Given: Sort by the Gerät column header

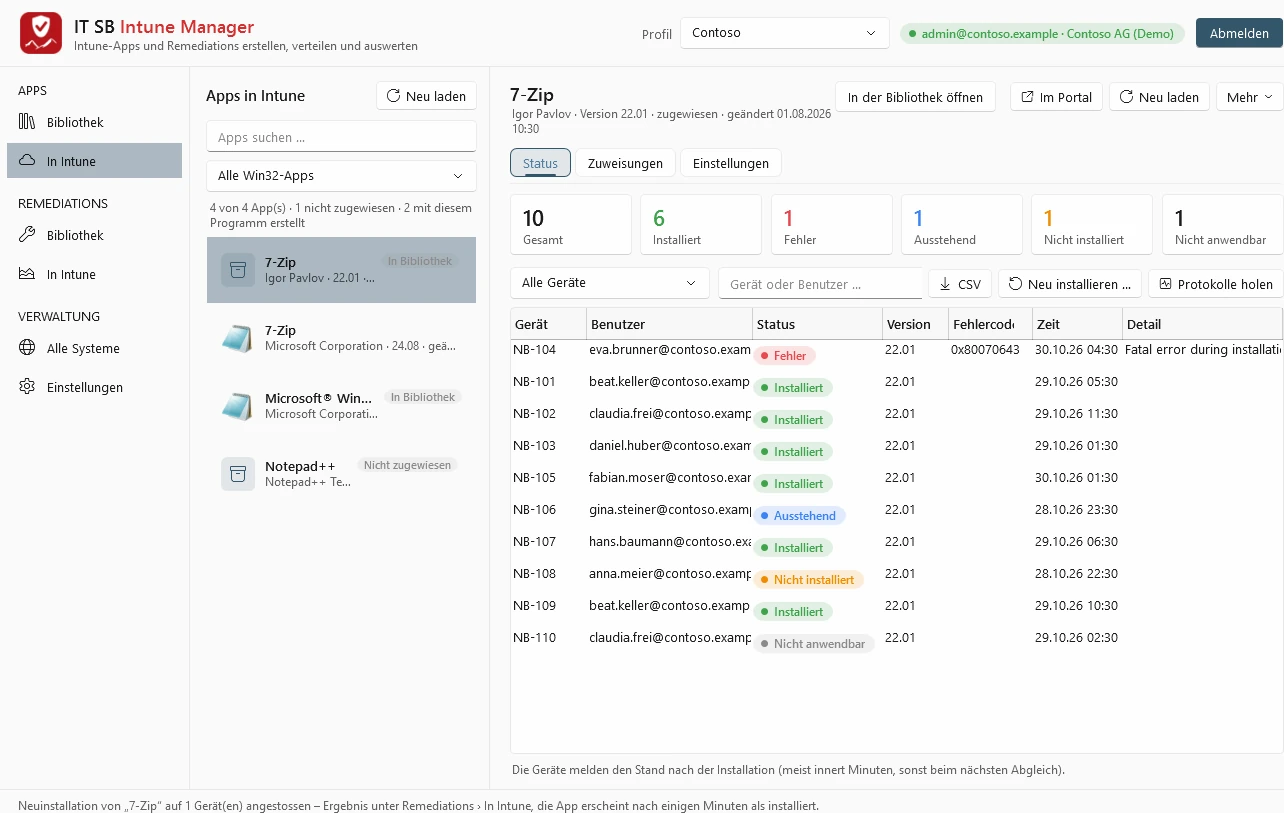Looking at the screenshot, I should pos(548,324).
